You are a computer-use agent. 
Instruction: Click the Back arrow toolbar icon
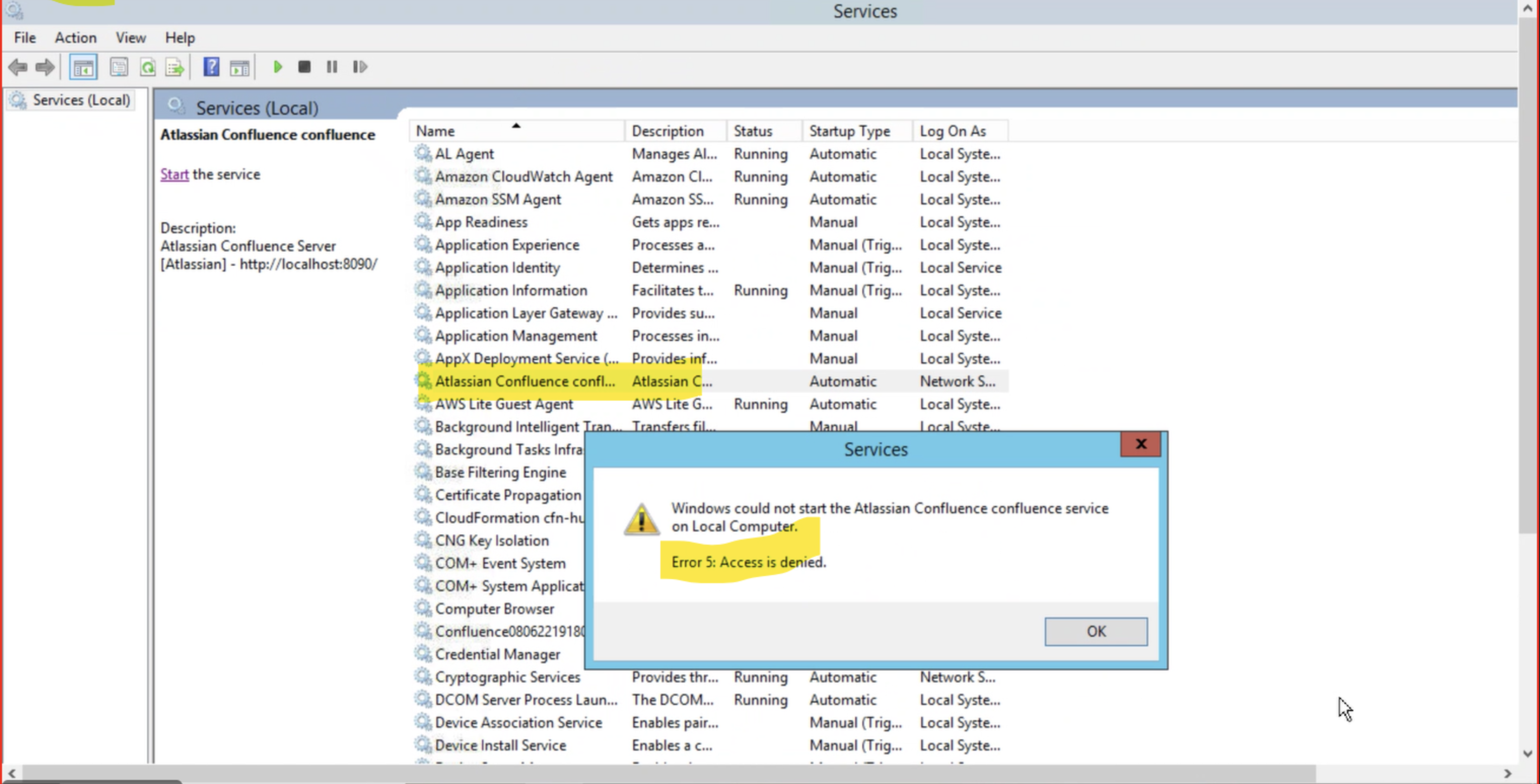click(18, 67)
